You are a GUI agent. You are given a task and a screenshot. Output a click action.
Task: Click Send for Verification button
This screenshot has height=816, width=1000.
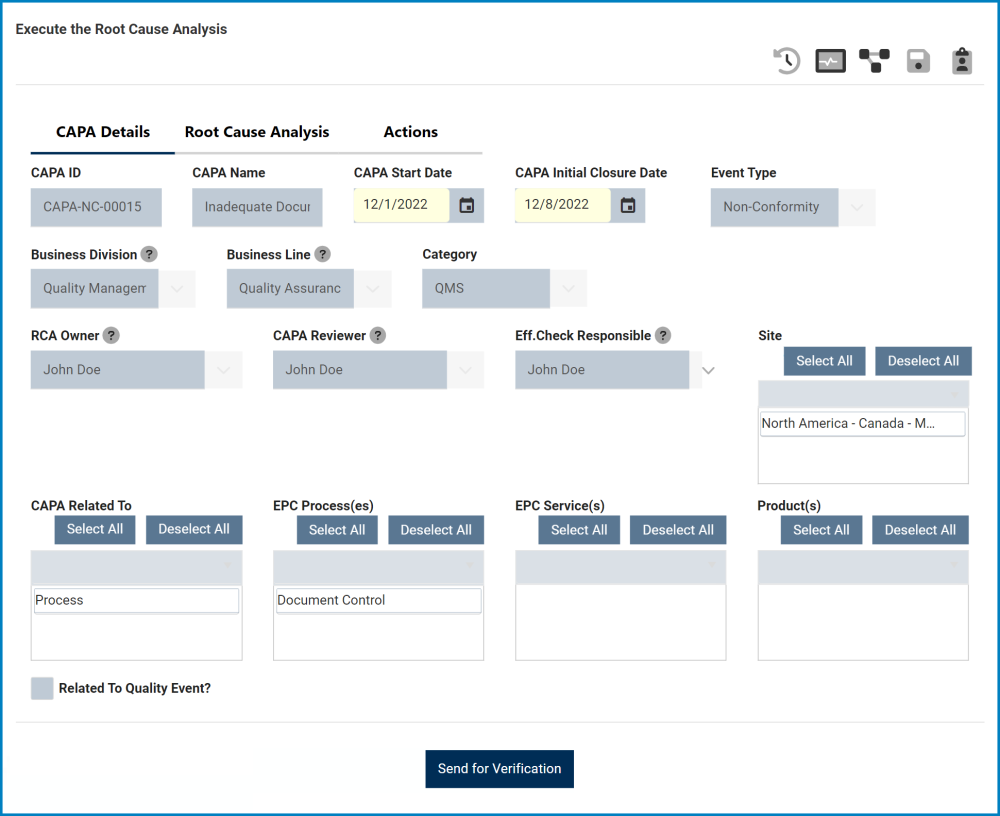pos(499,769)
